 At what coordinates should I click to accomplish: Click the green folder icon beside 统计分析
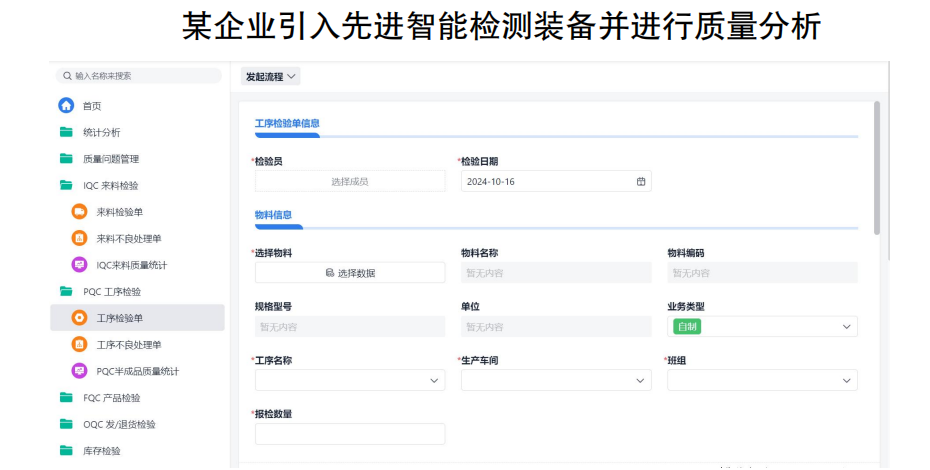(x=66, y=132)
